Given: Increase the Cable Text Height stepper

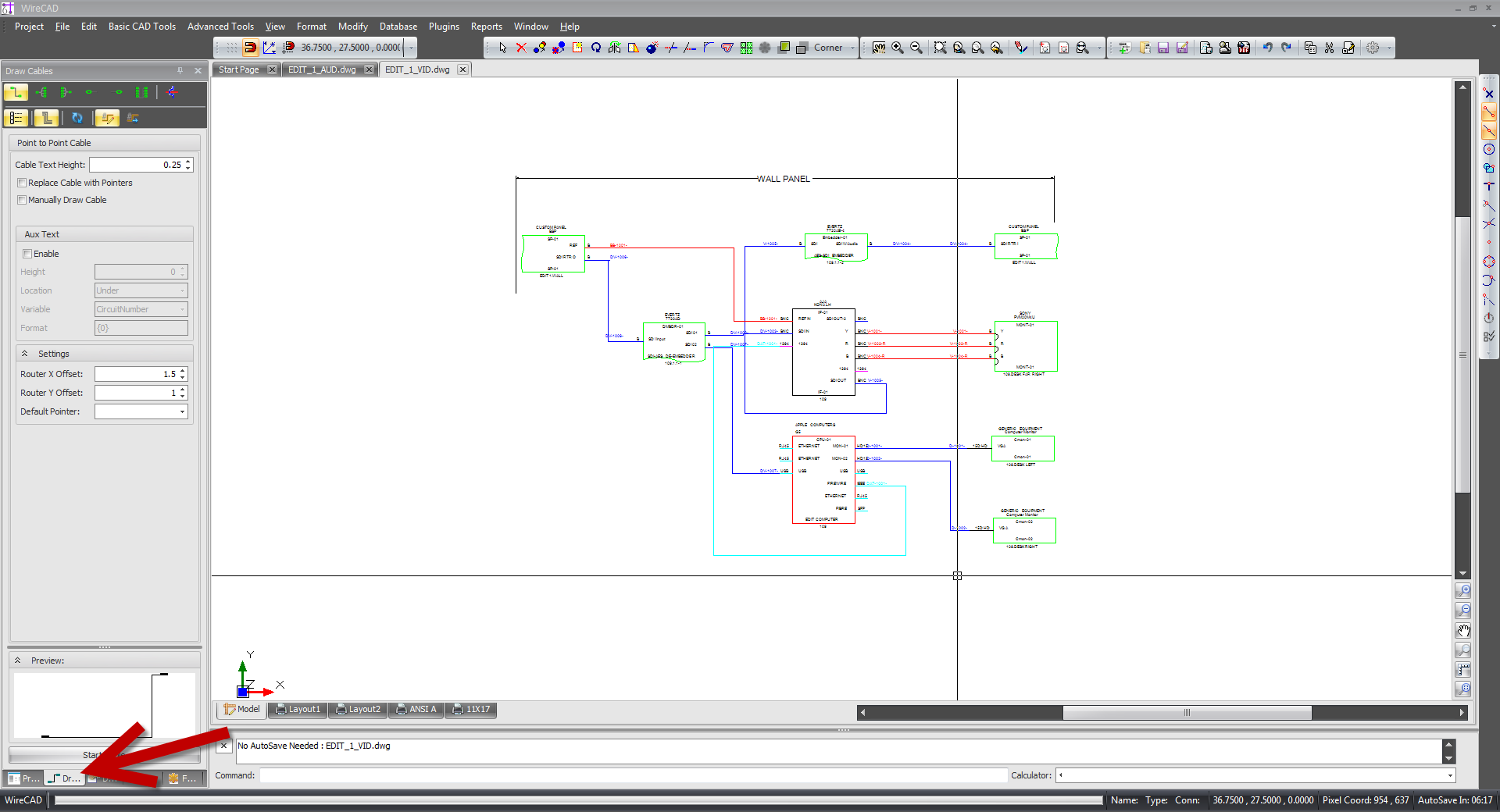Looking at the screenshot, I should [x=188, y=162].
